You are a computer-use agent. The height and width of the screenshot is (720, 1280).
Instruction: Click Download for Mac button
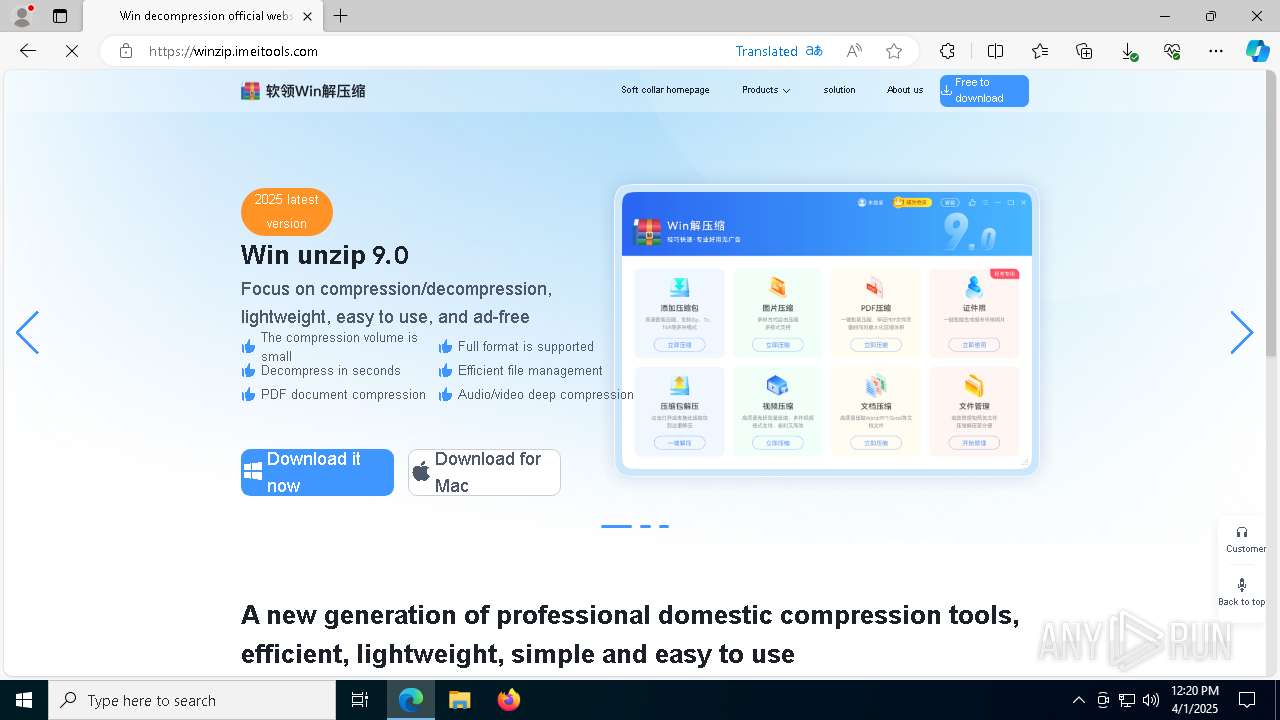[x=484, y=472]
